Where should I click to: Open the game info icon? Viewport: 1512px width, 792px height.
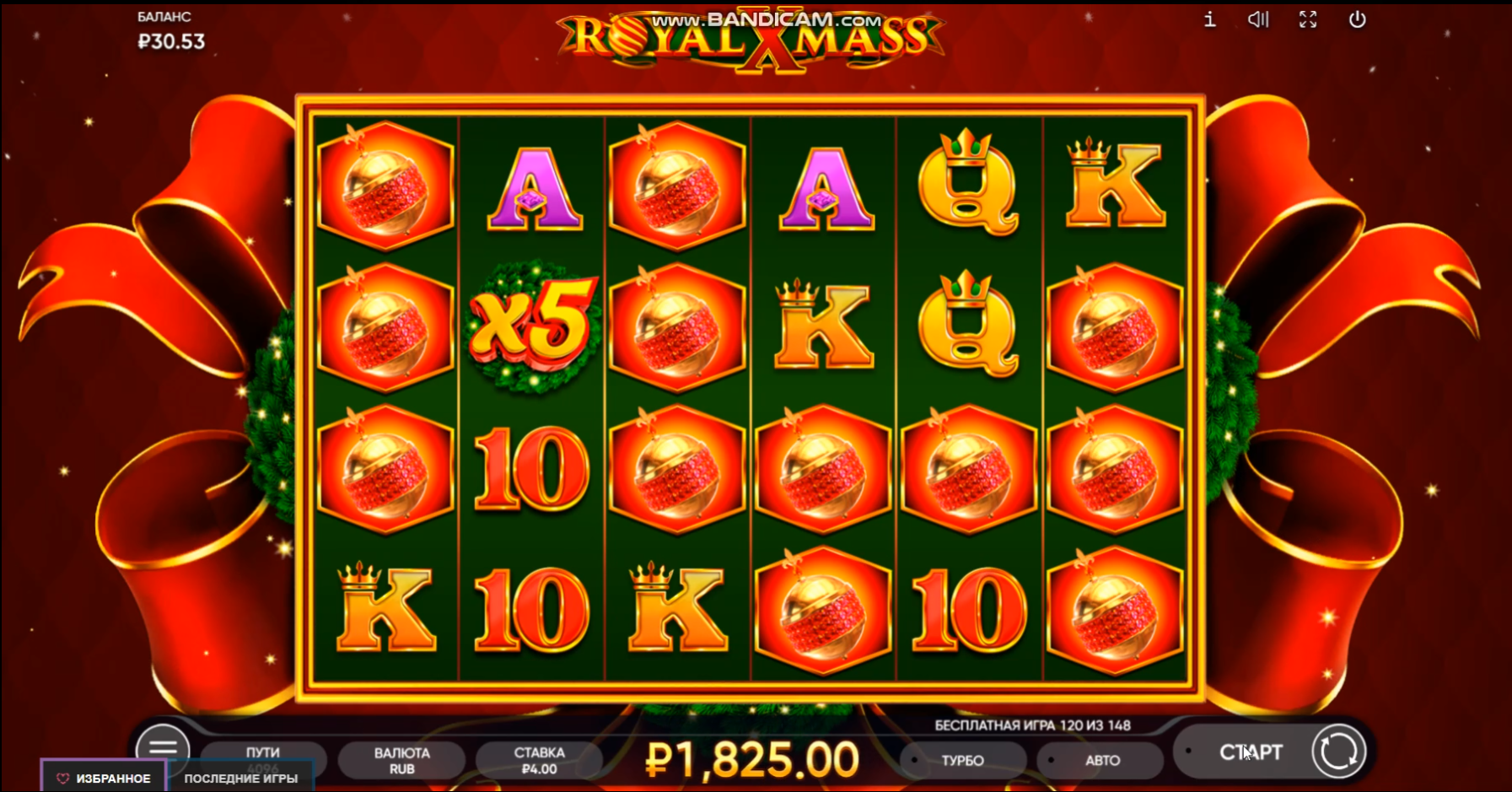point(1209,19)
